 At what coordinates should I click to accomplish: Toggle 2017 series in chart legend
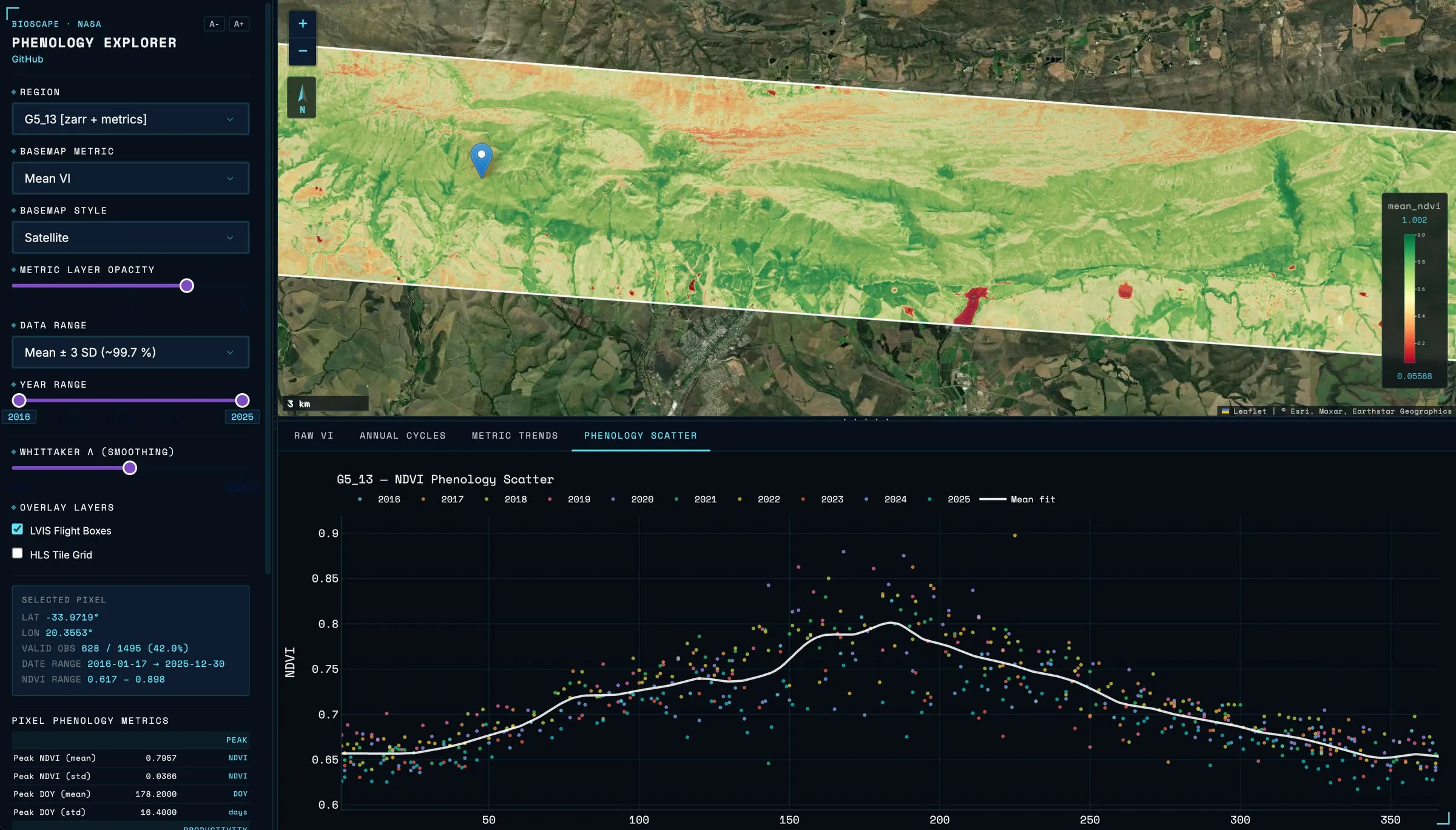point(443,499)
